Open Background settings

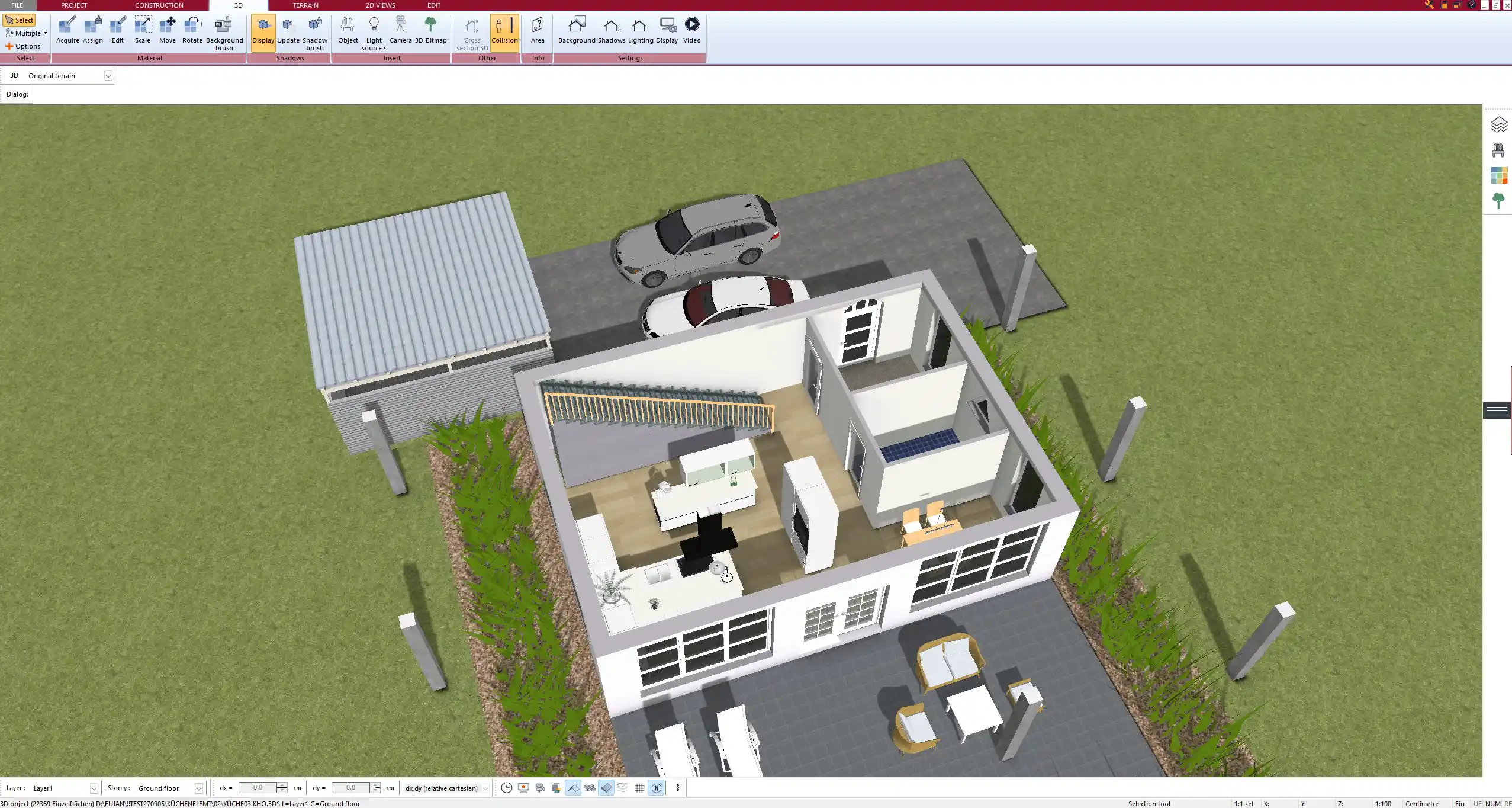[577, 30]
